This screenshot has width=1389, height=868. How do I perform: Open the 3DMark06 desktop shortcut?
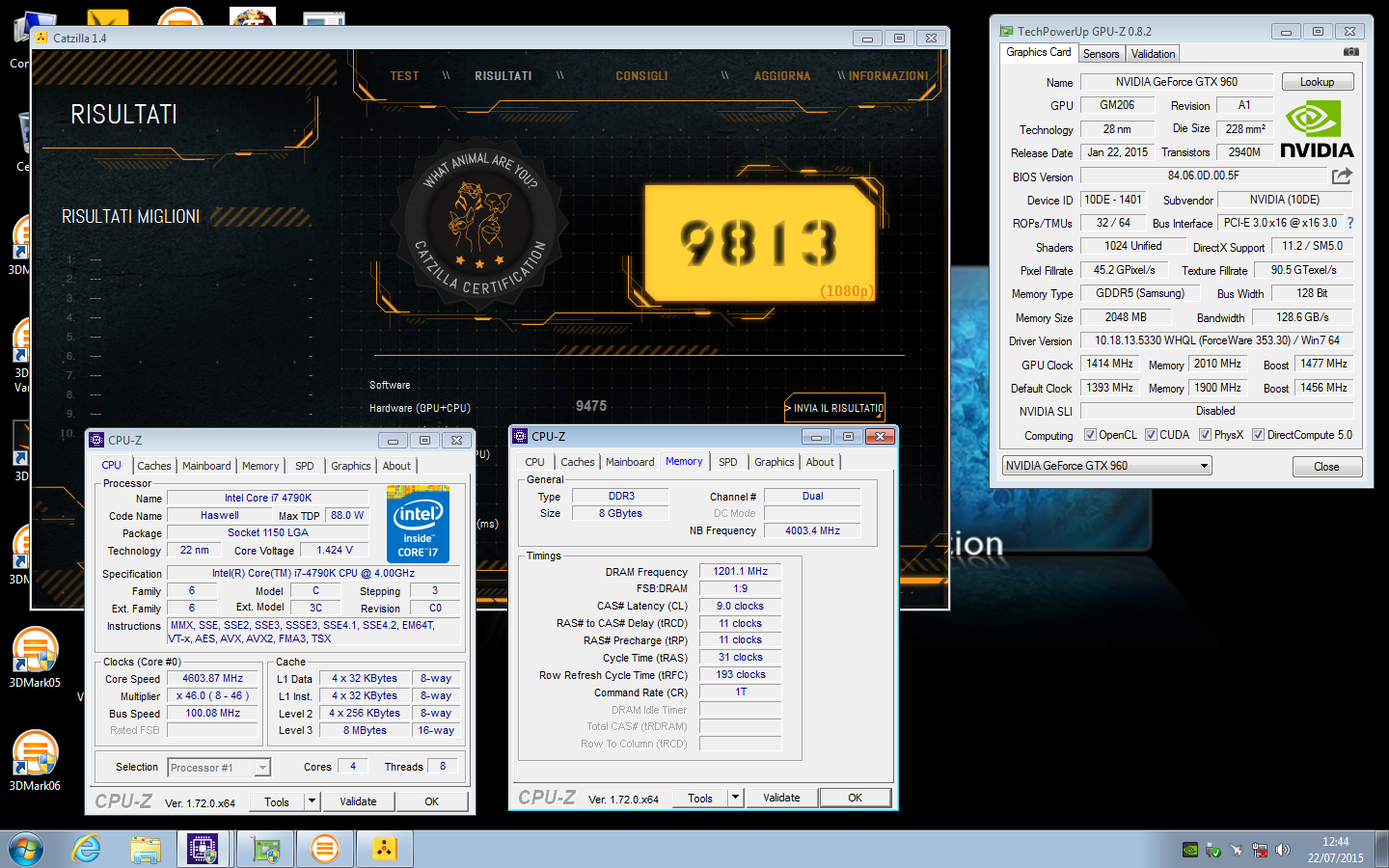tap(35, 760)
